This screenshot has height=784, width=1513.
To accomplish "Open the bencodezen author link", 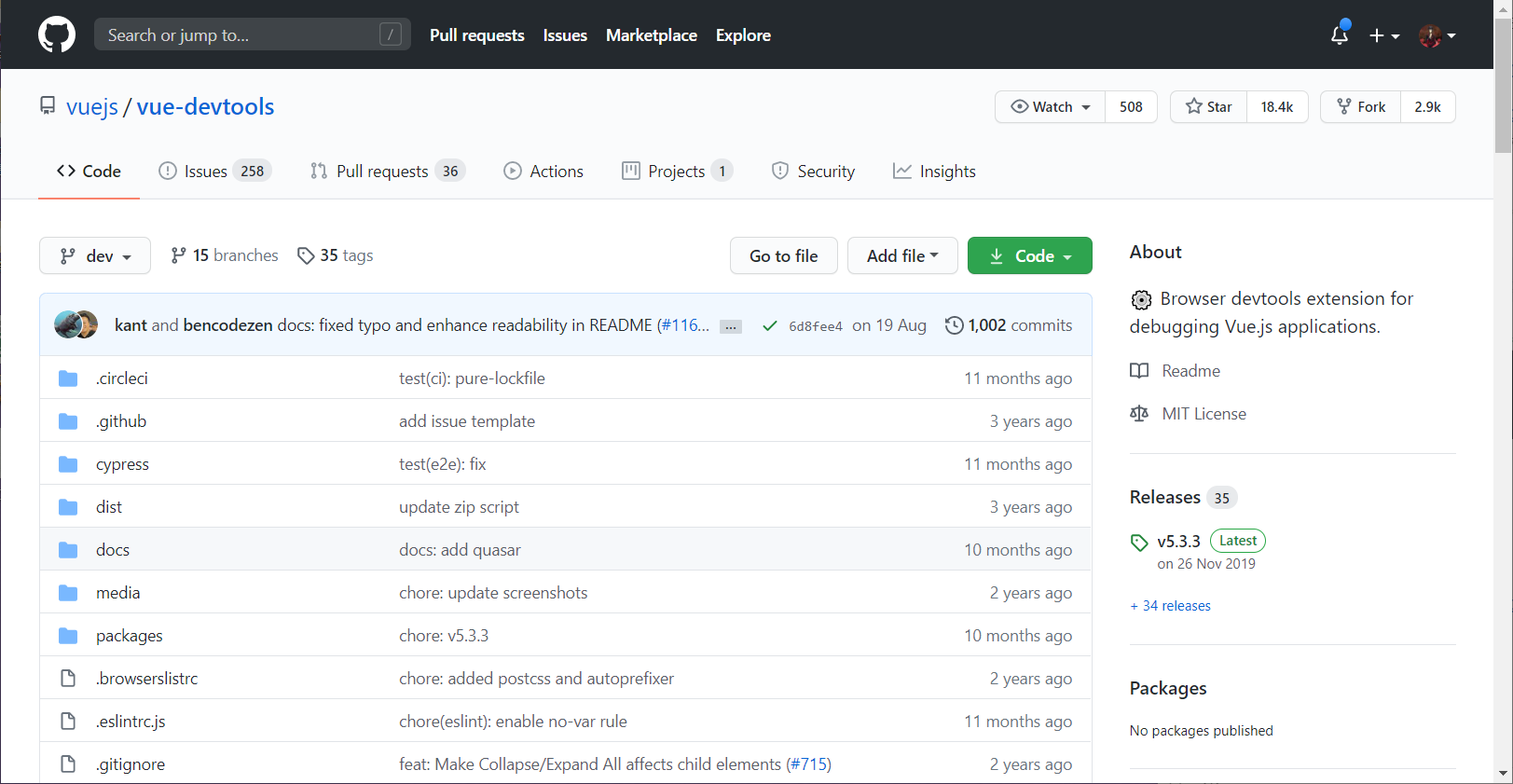I will pos(228,324).
